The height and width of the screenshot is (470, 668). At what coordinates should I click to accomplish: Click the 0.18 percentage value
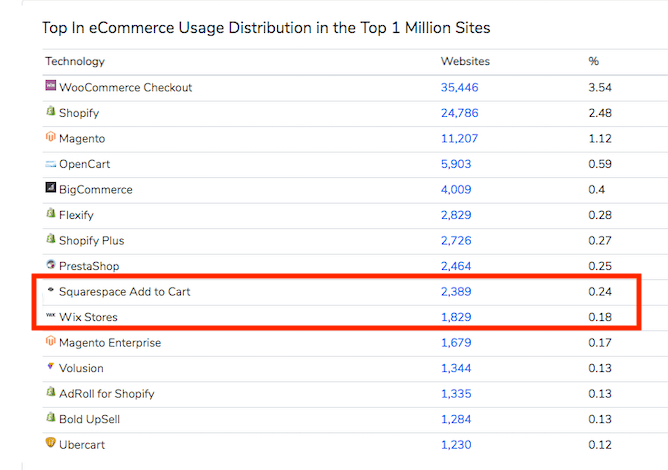[600, 317]
